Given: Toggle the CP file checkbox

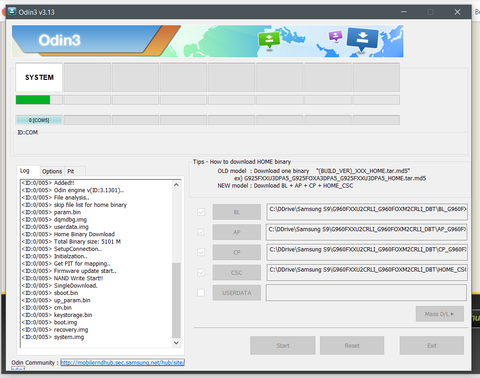Looking at the screenshot, I should (x=201, y=252).
